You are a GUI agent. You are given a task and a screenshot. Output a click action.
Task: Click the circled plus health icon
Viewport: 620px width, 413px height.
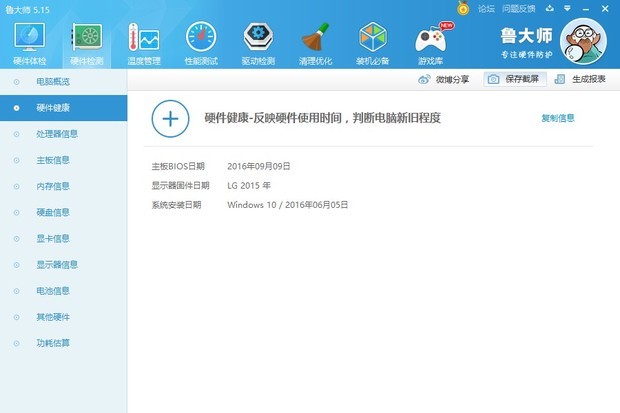(x=170, y=119)
